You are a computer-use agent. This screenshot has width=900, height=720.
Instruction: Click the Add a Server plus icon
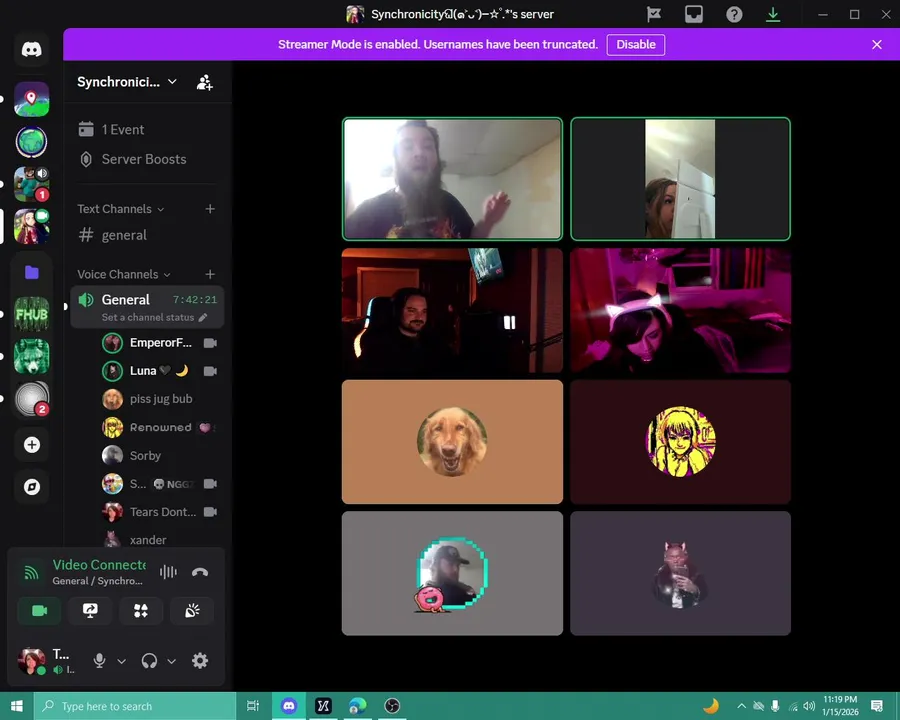click(32, 444)
